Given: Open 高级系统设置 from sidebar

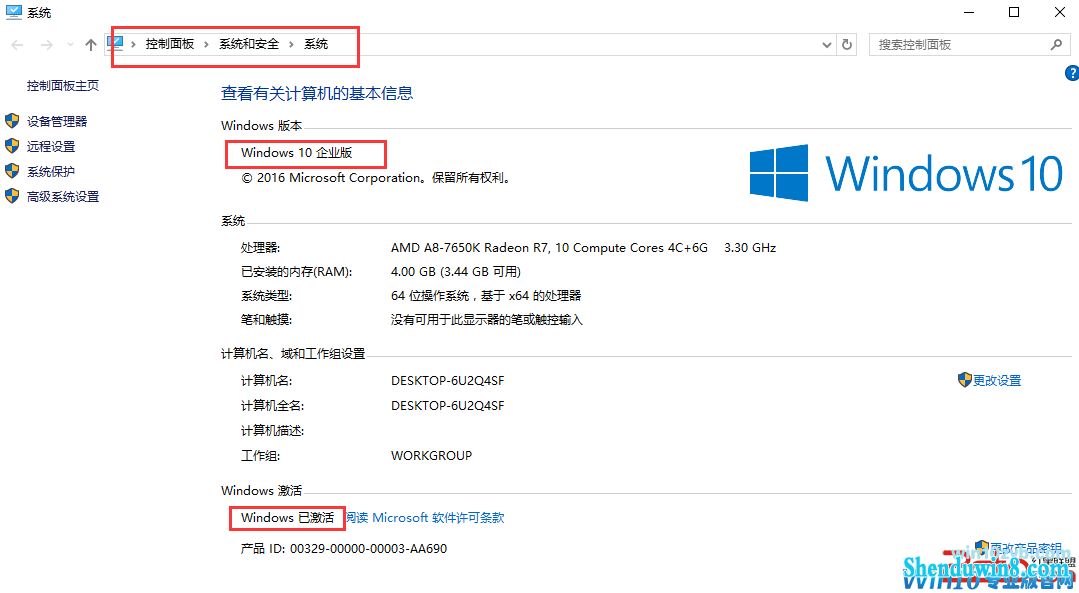Looking at the screenshot, I should tap(63, 196).
